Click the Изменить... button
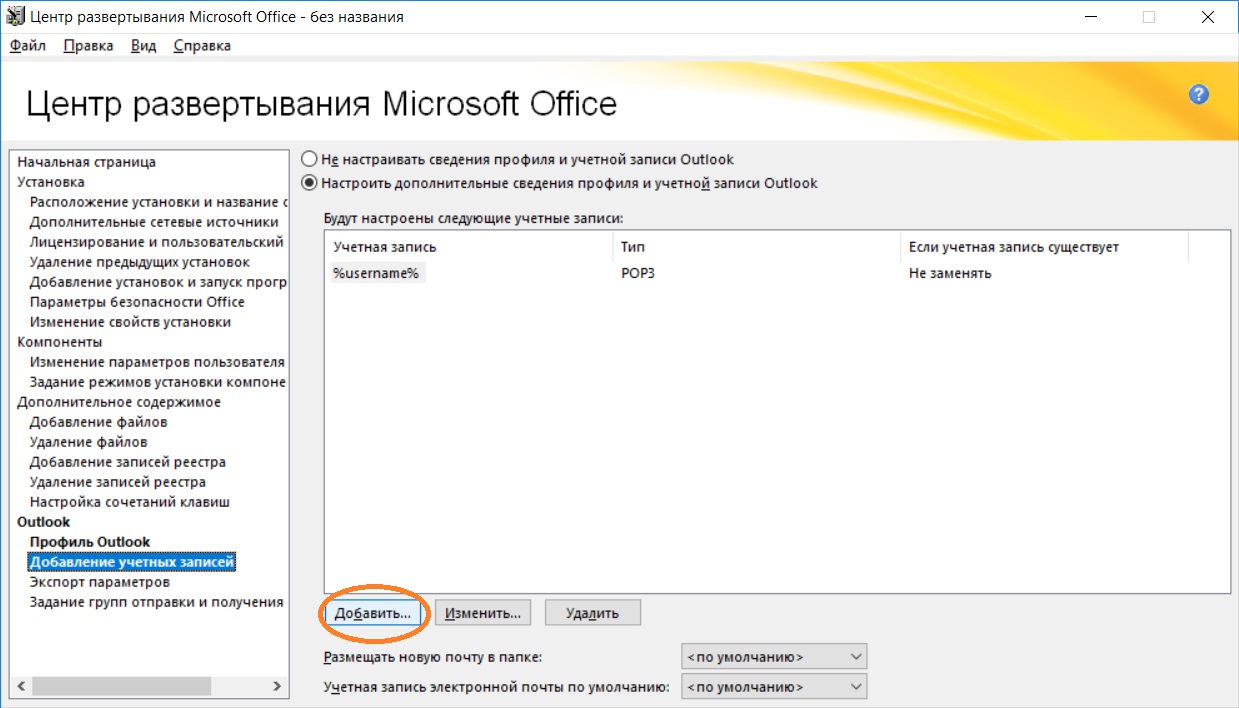The height and width of the screenshot is (708, 1239). [484, 613]
